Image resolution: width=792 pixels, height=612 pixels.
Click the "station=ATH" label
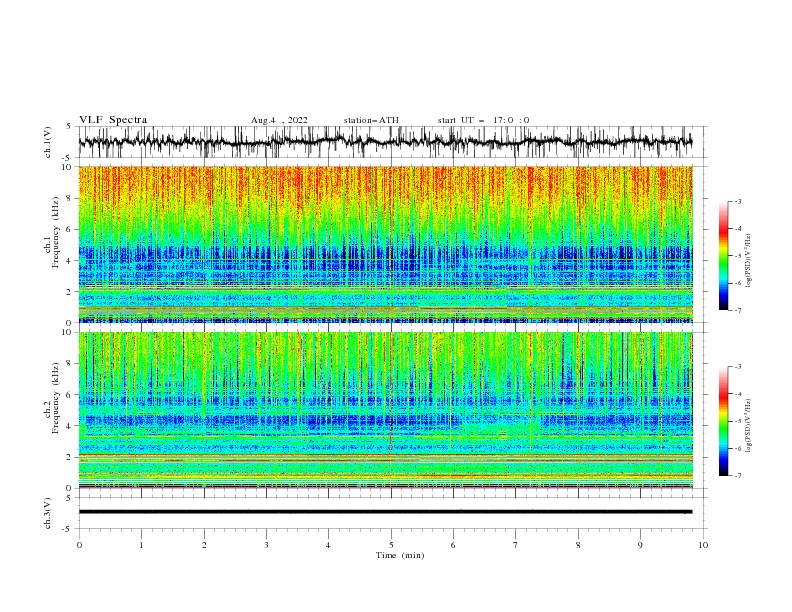[371, 120]
